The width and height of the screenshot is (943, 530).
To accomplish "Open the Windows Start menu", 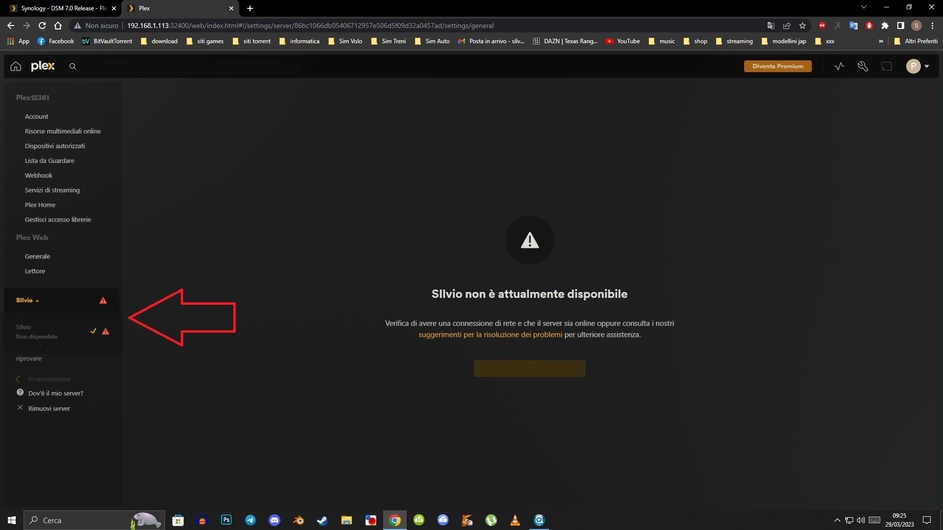I will (x=11, y=520).
